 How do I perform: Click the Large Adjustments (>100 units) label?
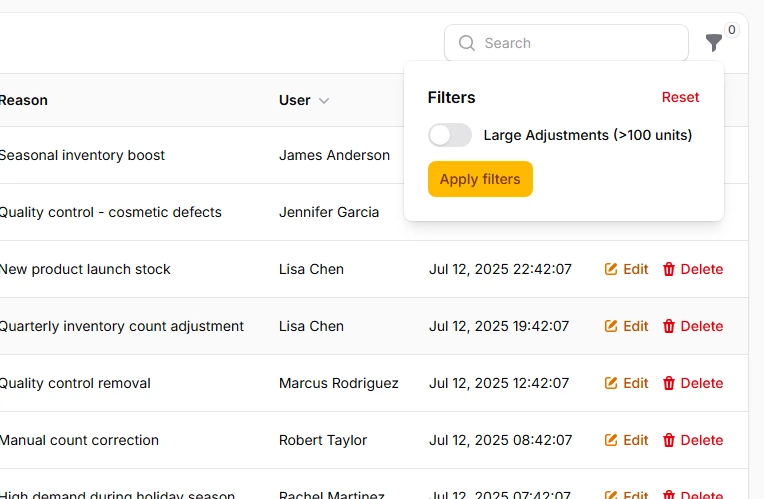tap(588, 135)
